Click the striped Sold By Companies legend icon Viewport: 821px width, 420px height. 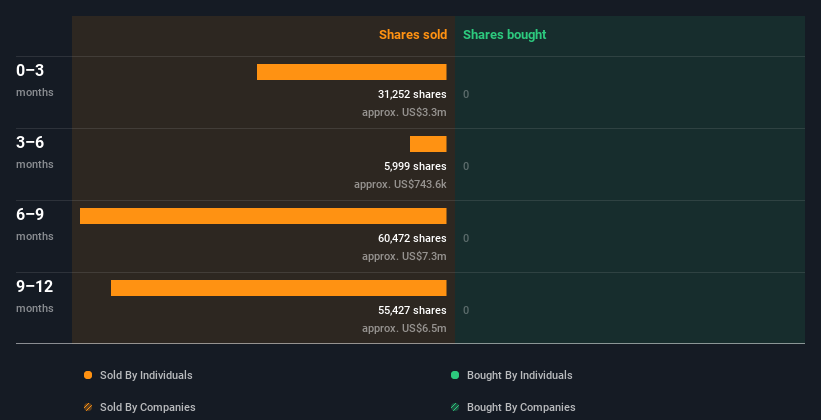click(88, 407)
